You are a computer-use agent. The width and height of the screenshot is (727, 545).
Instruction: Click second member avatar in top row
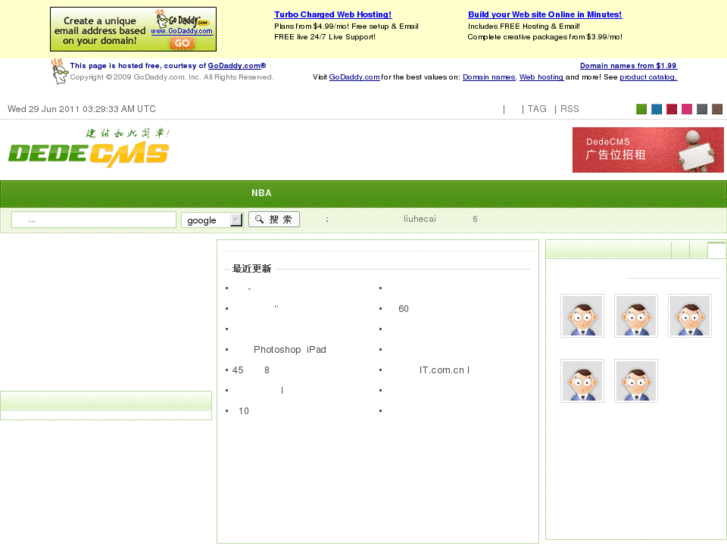pyautogui.click(x=636, y=316)
